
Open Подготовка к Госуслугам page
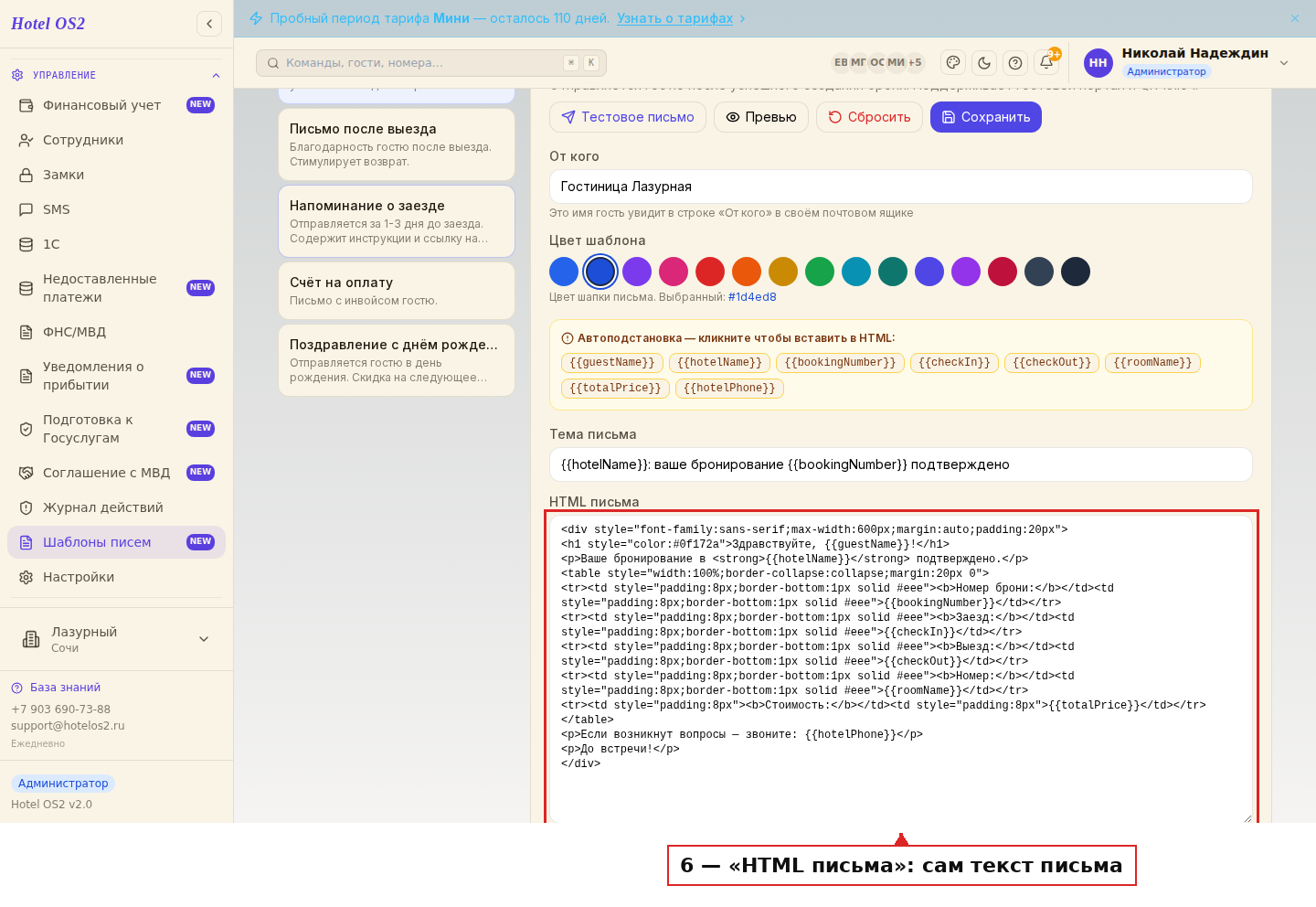pos(116,429)
